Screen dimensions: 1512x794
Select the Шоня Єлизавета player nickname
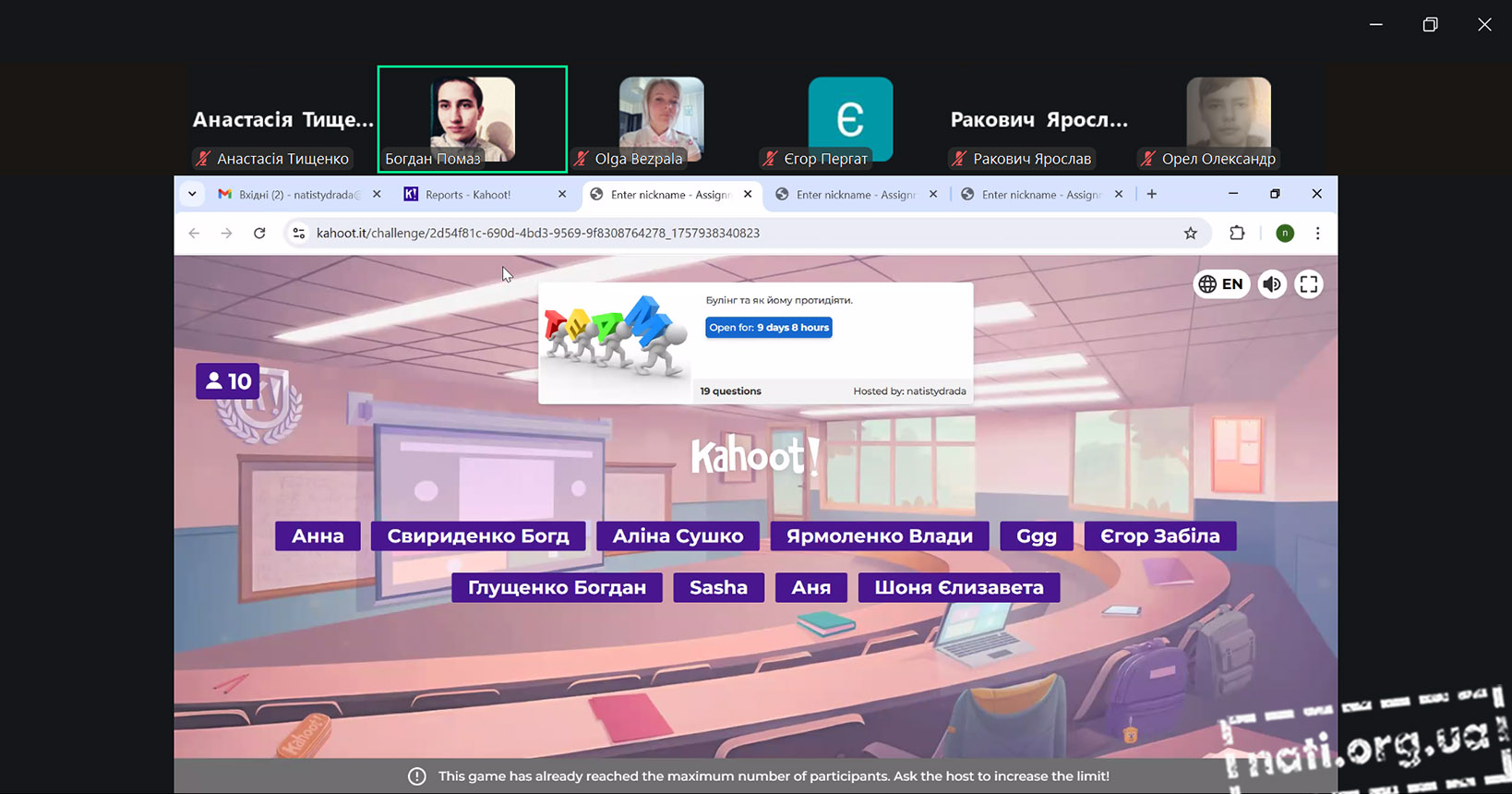(958, 588)
